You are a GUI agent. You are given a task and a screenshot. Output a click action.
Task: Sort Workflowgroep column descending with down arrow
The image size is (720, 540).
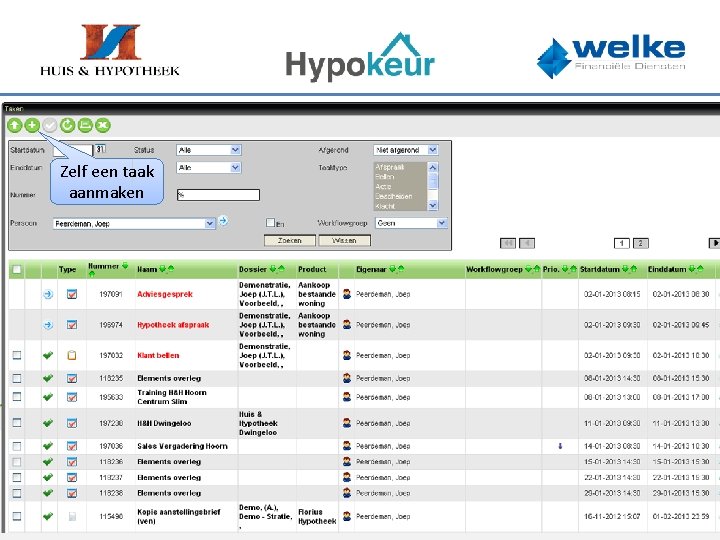[x=528, y=269]
